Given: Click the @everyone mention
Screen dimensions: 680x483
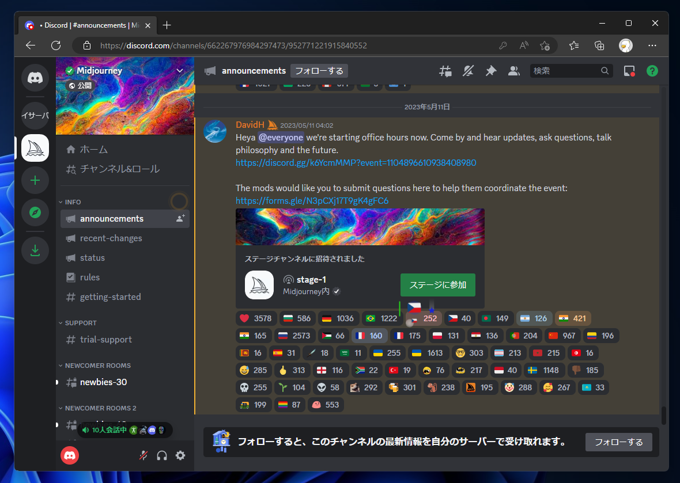Looking at the screenshot, I should click(281, 137).
